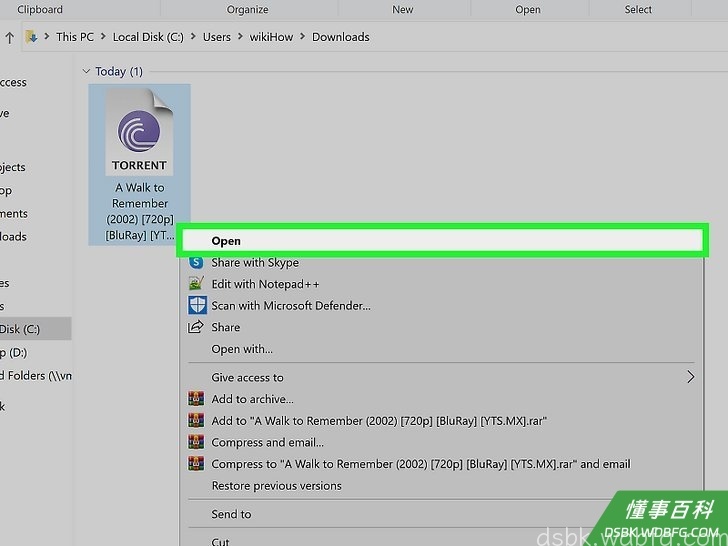Navigate to wikiHow folder in breadcrumb
This screenshot has width=728, height=546.
[x=271, y=37]
